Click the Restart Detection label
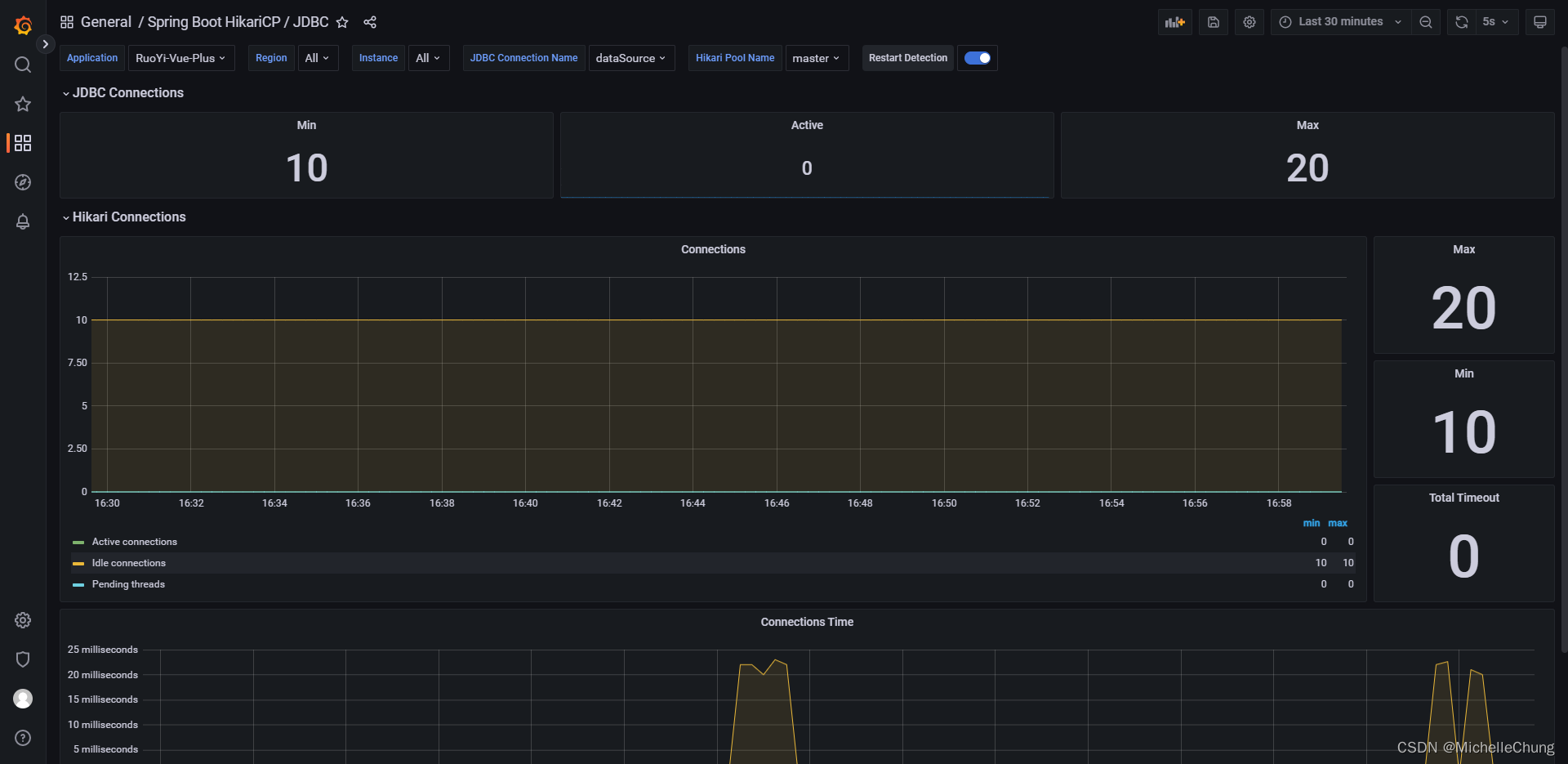Screen dimensions: 1568x764 pyautogui.click(x=908, y=58)
